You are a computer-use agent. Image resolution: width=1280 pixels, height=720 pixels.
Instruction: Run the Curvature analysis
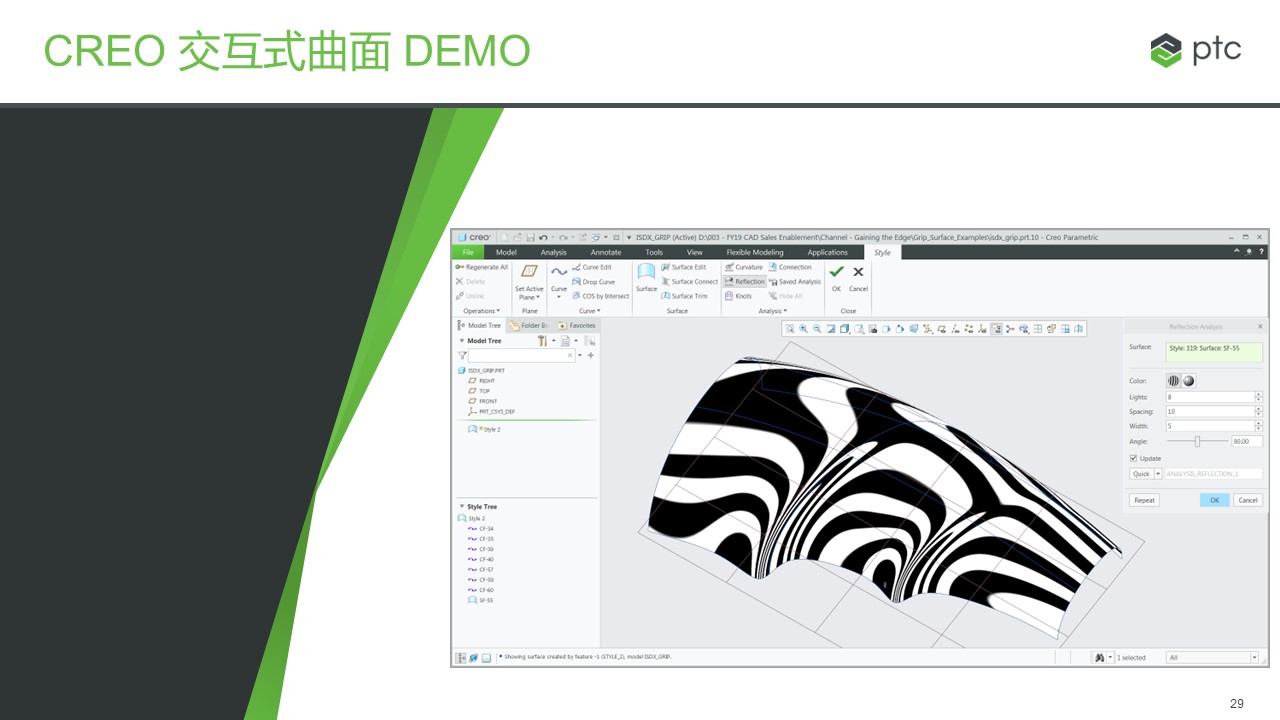point(743,267)
